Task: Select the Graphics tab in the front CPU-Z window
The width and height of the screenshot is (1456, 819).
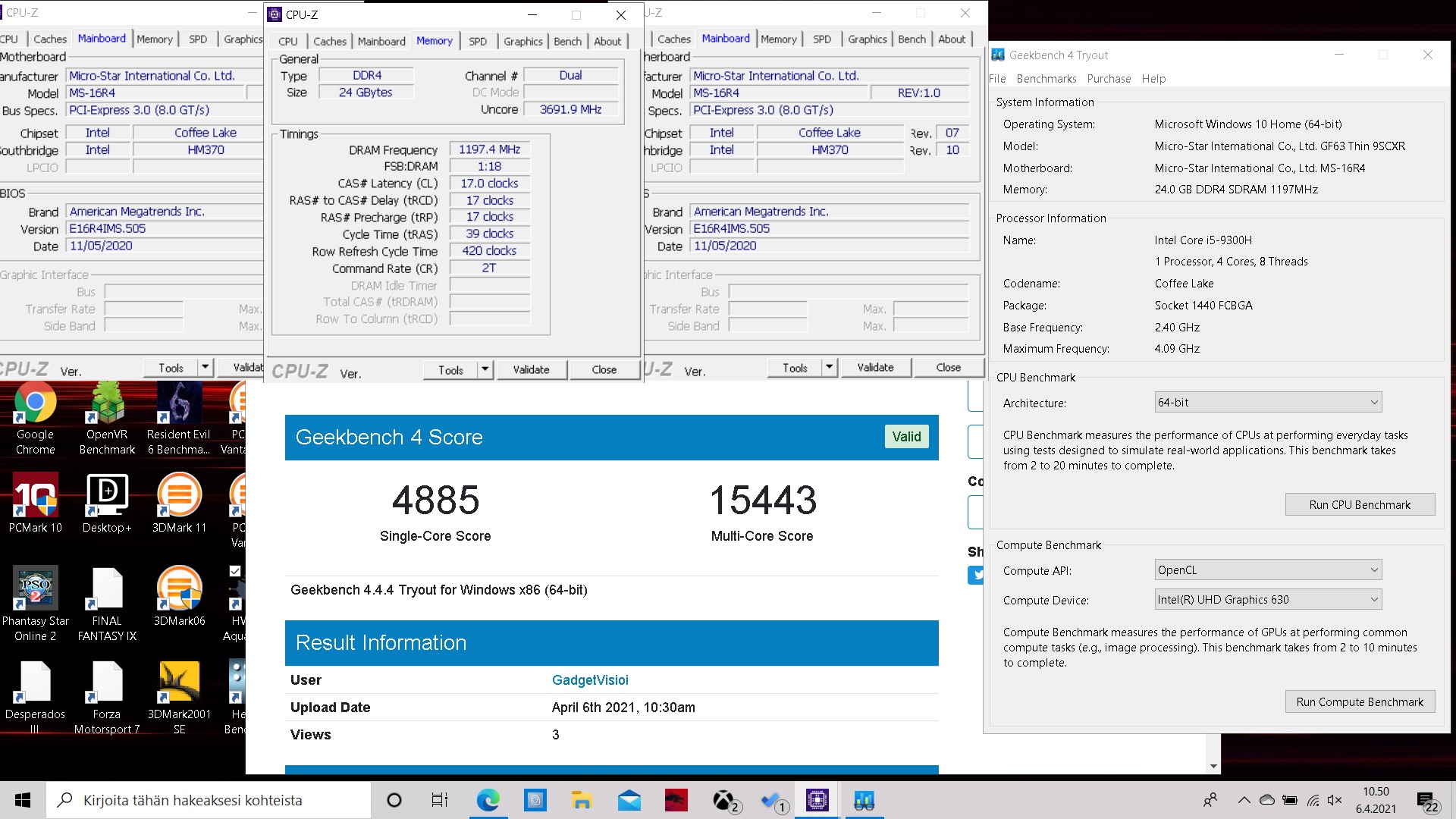Action: point(522,42)
